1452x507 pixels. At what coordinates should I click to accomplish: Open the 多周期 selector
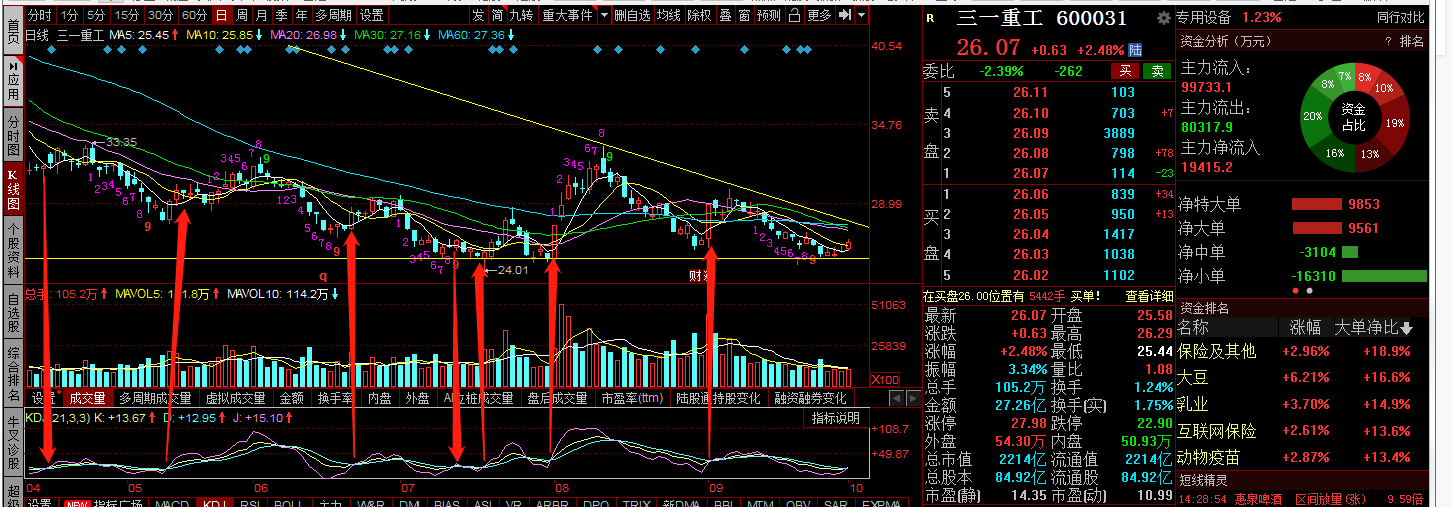tap(333, 15)
